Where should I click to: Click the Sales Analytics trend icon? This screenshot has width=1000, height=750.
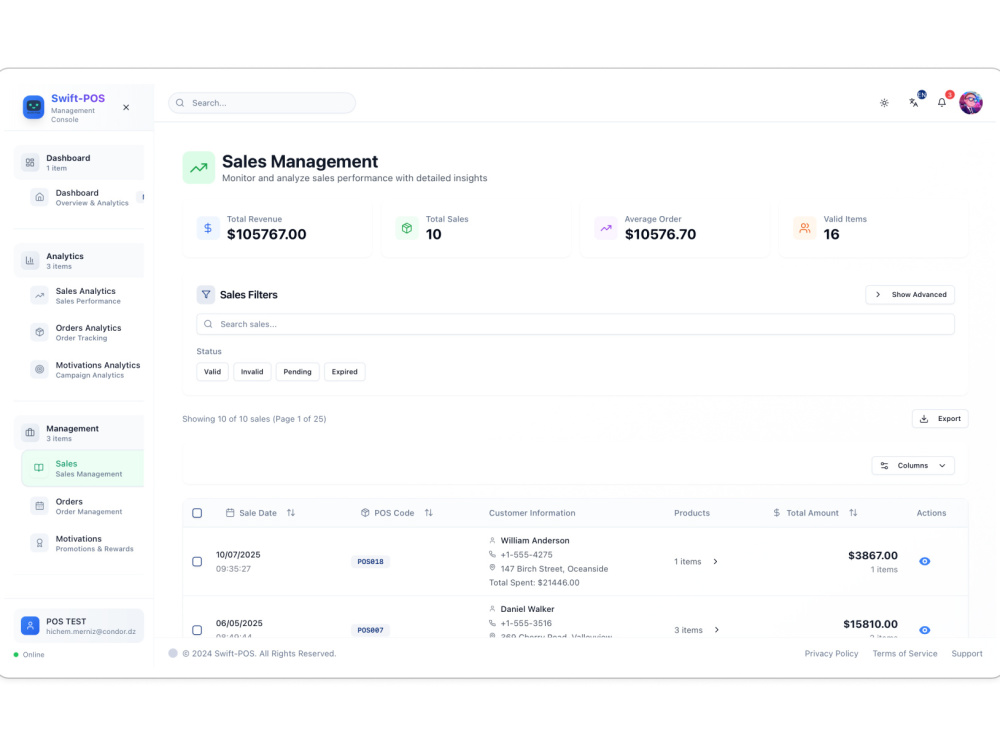click(x=40, y=295)
